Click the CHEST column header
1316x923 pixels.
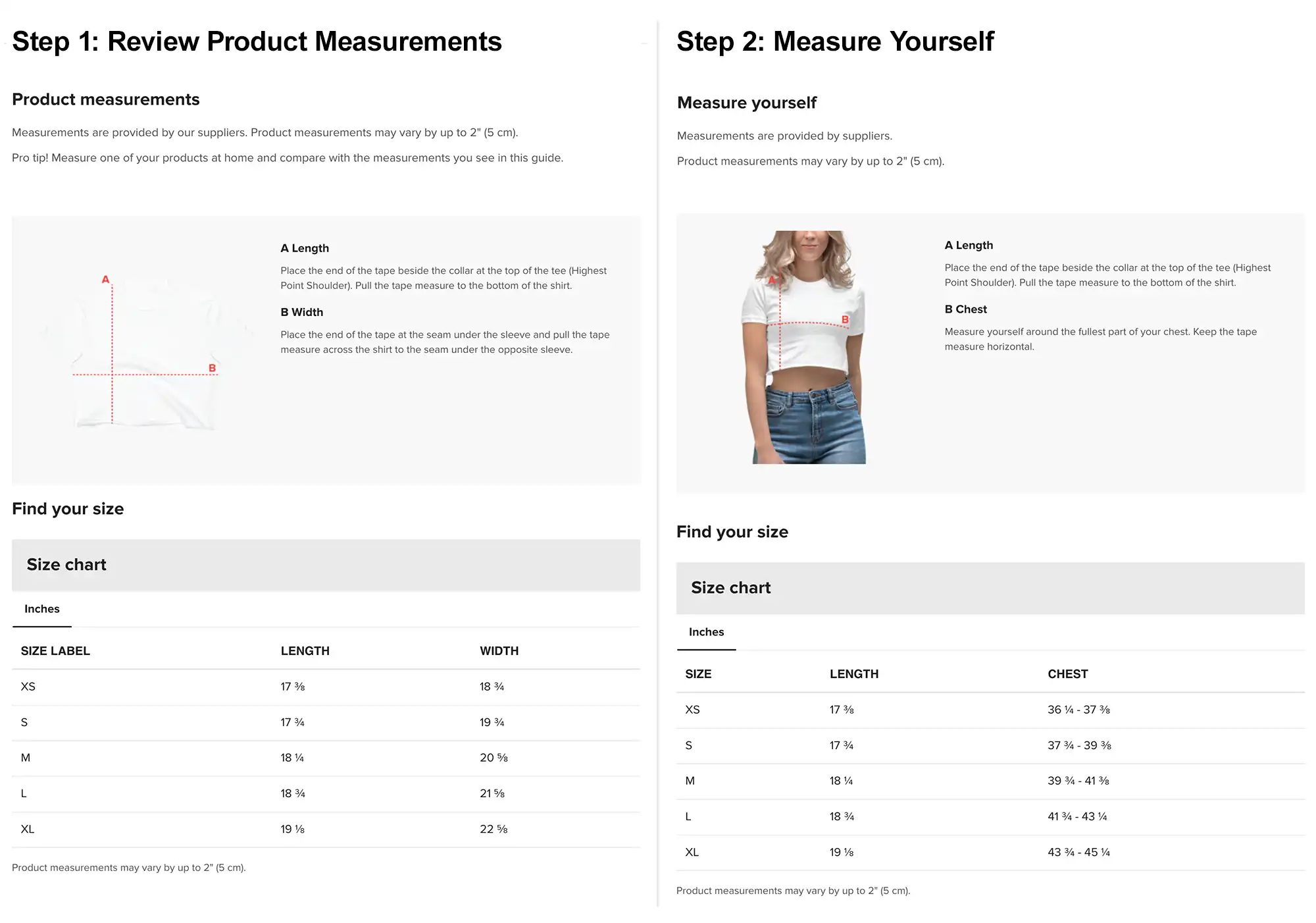point(1067,674)
